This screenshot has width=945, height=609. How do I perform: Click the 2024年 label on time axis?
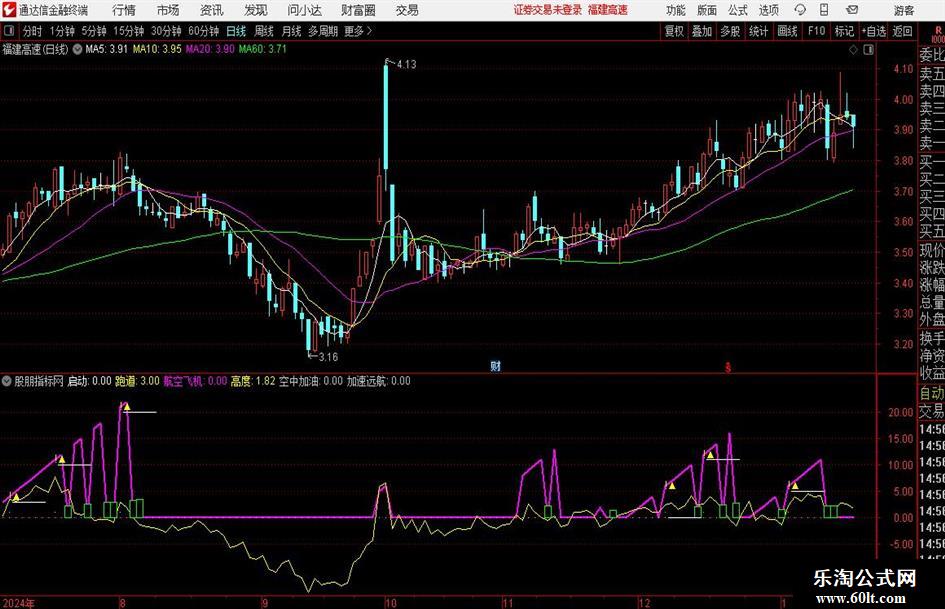18,602
